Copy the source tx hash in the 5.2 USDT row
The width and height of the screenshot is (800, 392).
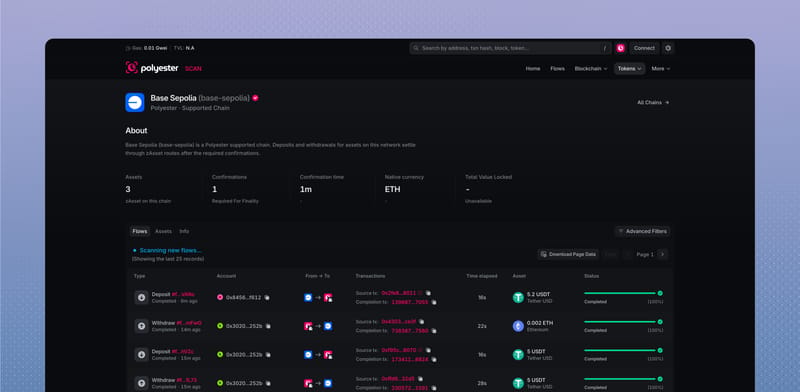pyautogui.click(x=428, y=293)
